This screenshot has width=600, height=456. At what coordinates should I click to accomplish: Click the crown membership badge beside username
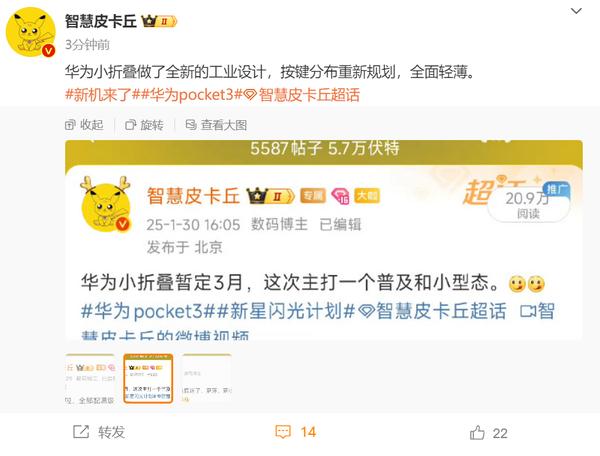tap(159, 21)
